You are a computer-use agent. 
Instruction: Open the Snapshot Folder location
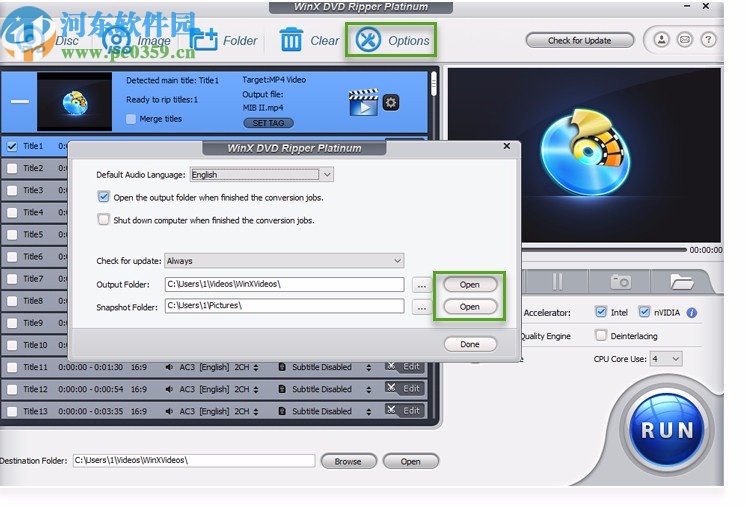click(x=470, y=307)
